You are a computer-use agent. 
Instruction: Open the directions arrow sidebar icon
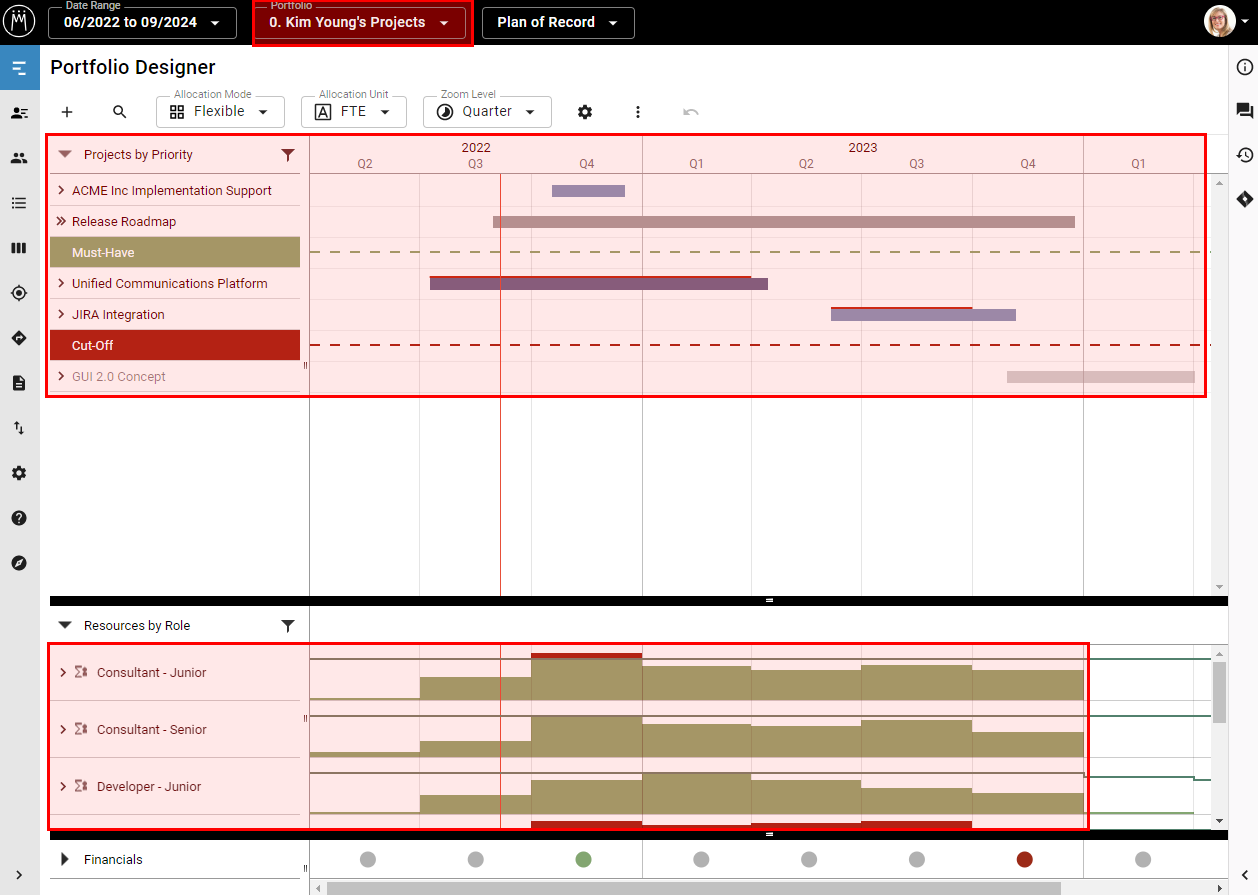click(x=19, y=338)
